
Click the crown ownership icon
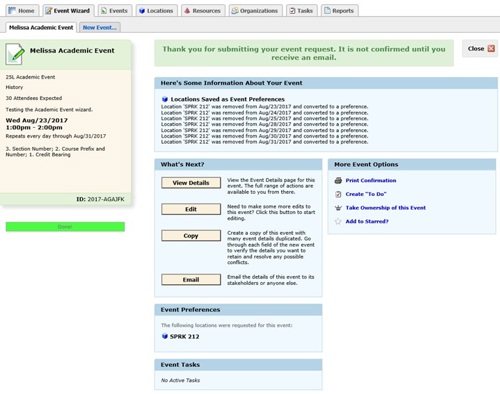click(338, 208)
